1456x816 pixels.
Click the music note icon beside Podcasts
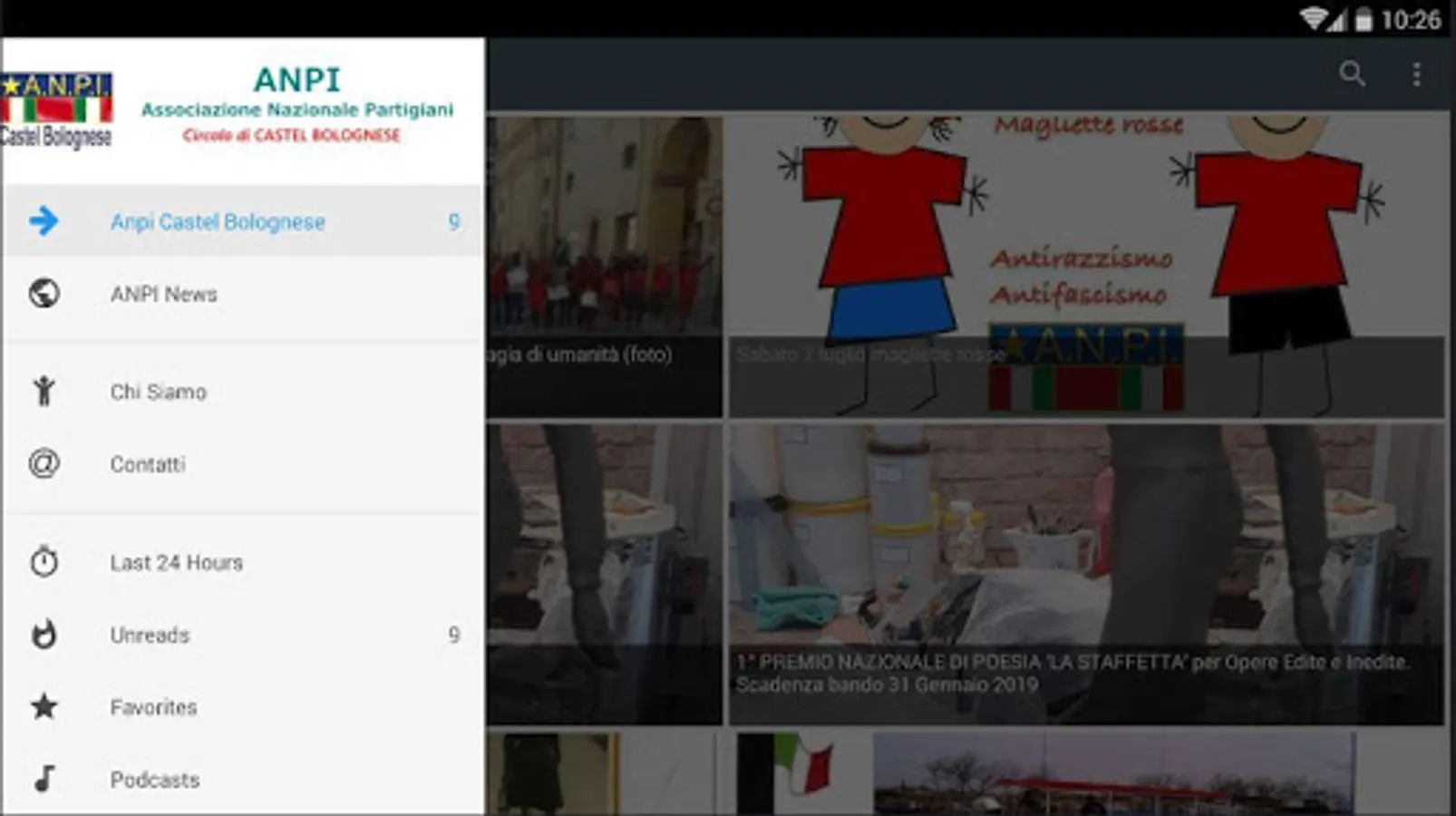pos(44,779)
